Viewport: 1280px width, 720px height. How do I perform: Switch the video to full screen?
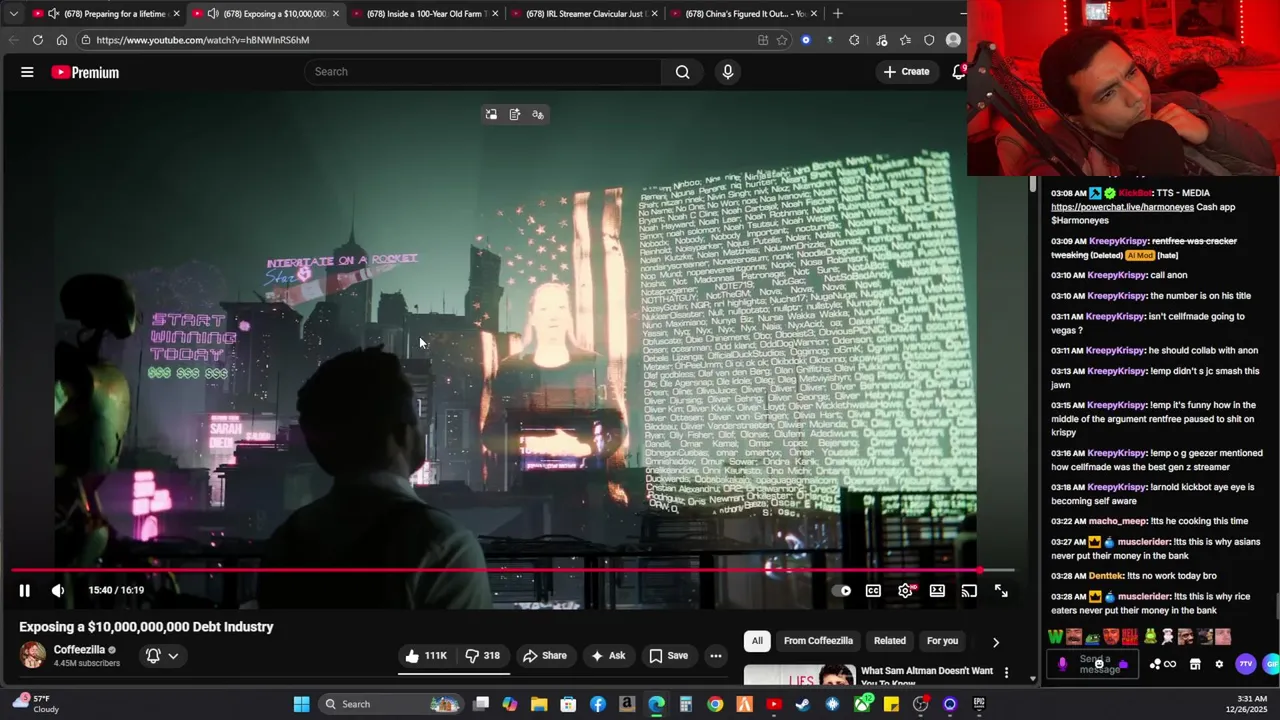tap(1001, 591)
